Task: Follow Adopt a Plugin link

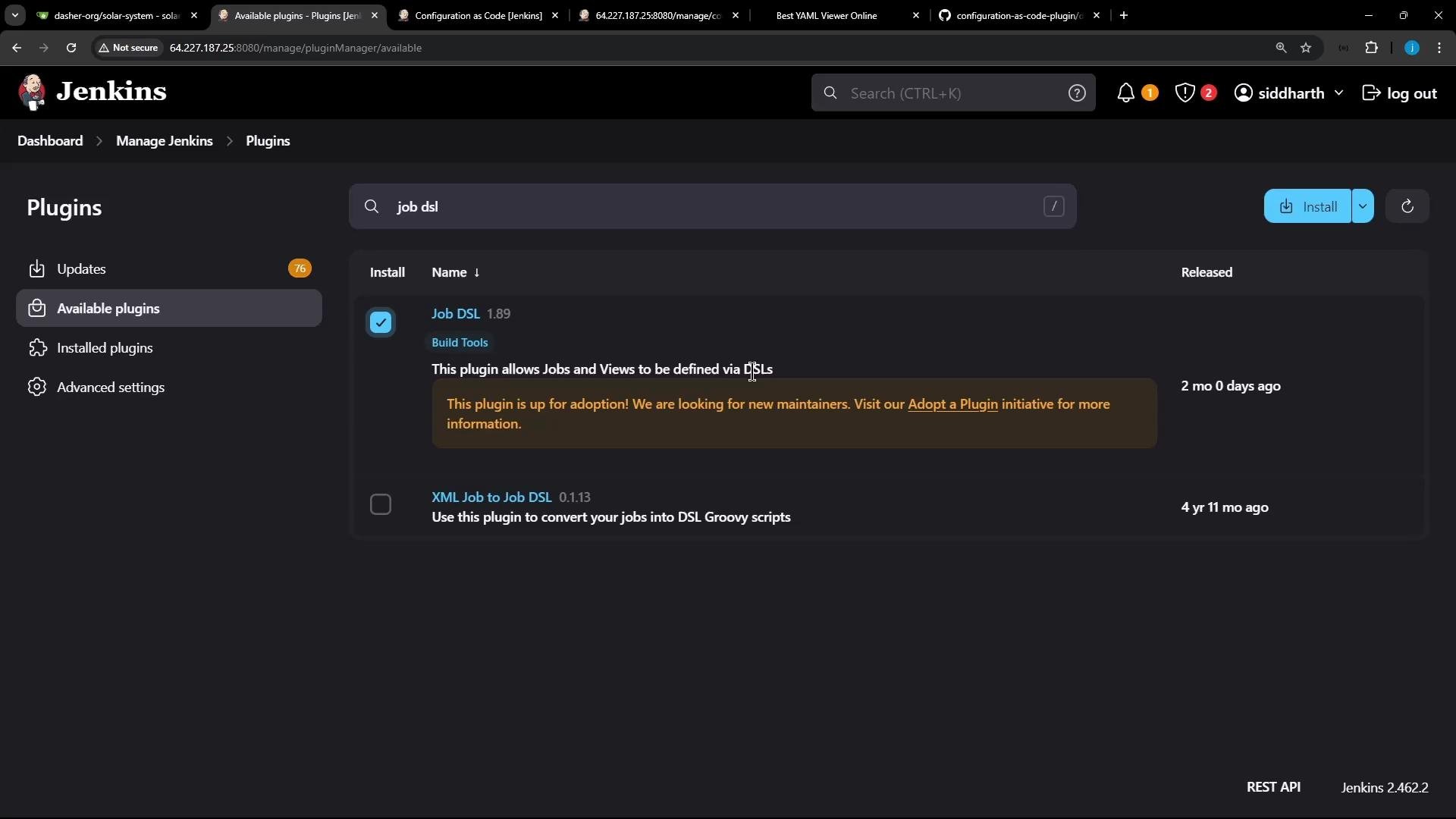Action: pyautogui.click(x=952, y=404)
